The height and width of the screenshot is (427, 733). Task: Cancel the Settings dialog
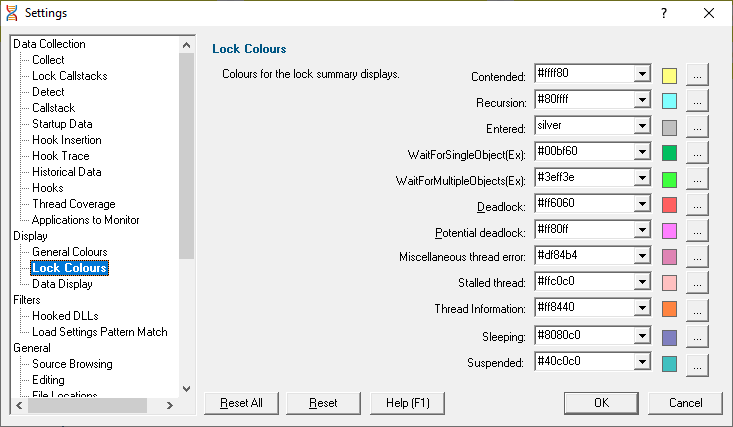coord(685,403)
